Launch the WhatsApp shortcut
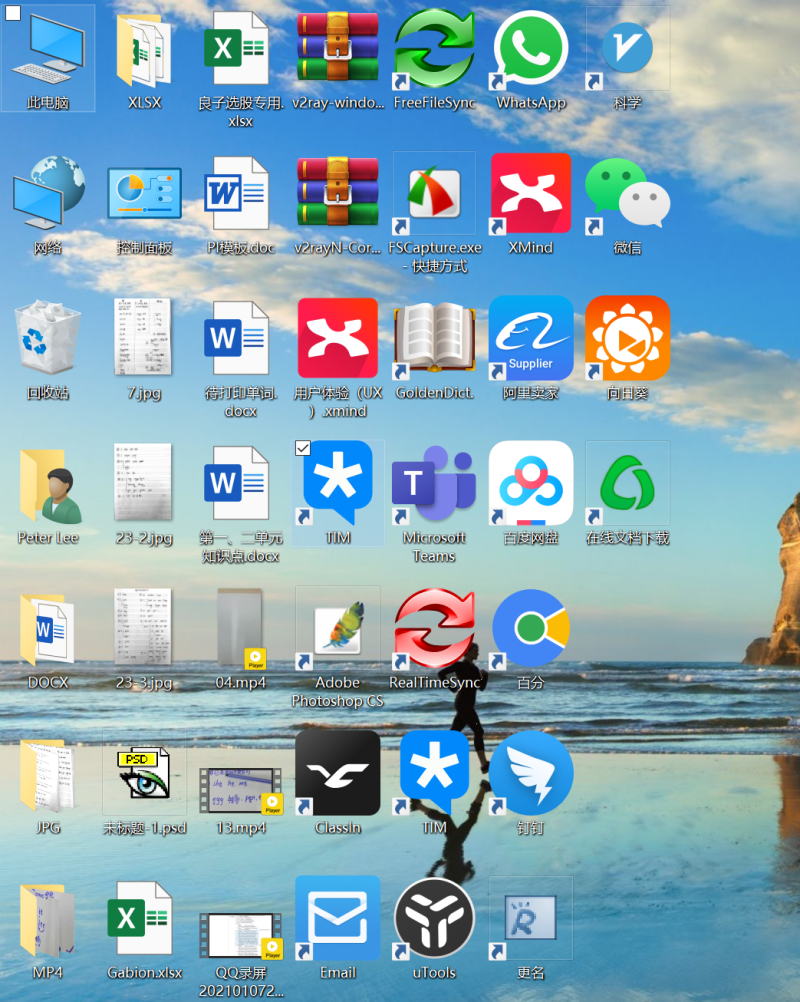This screenshot has height=1002, width=800. (x=531, y=50)
